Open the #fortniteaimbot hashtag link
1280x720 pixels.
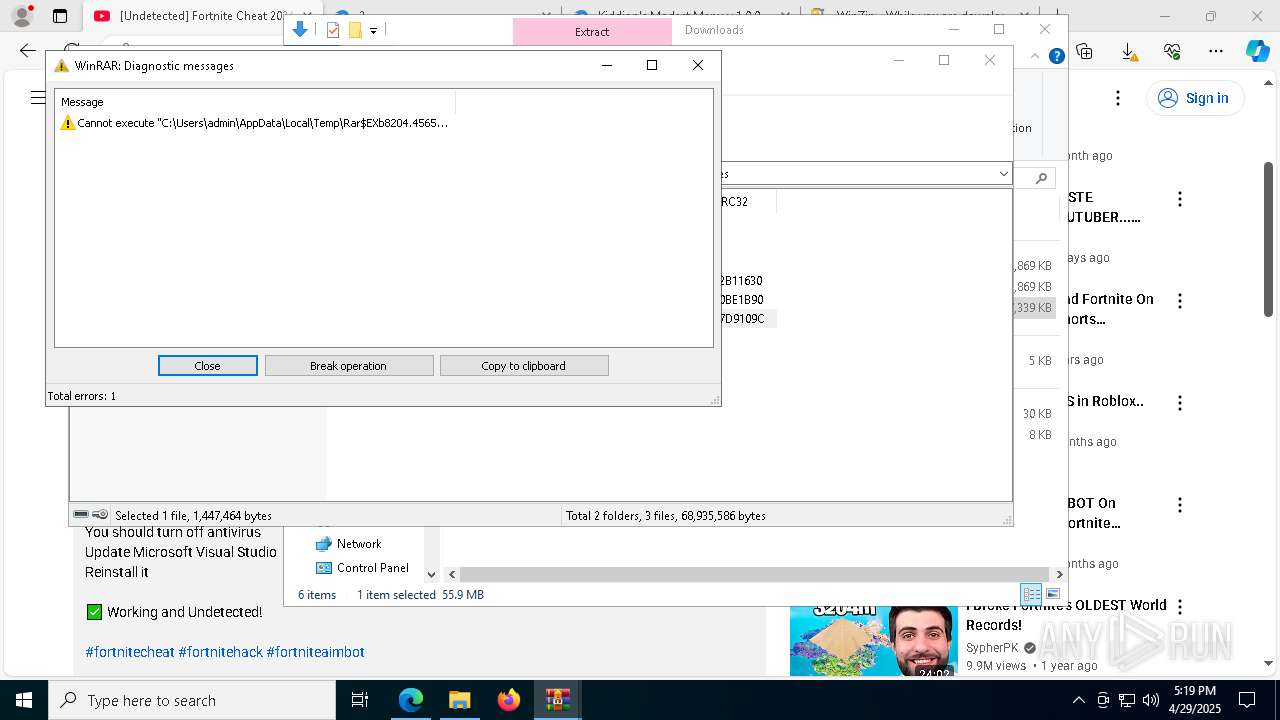click(315, 652)
